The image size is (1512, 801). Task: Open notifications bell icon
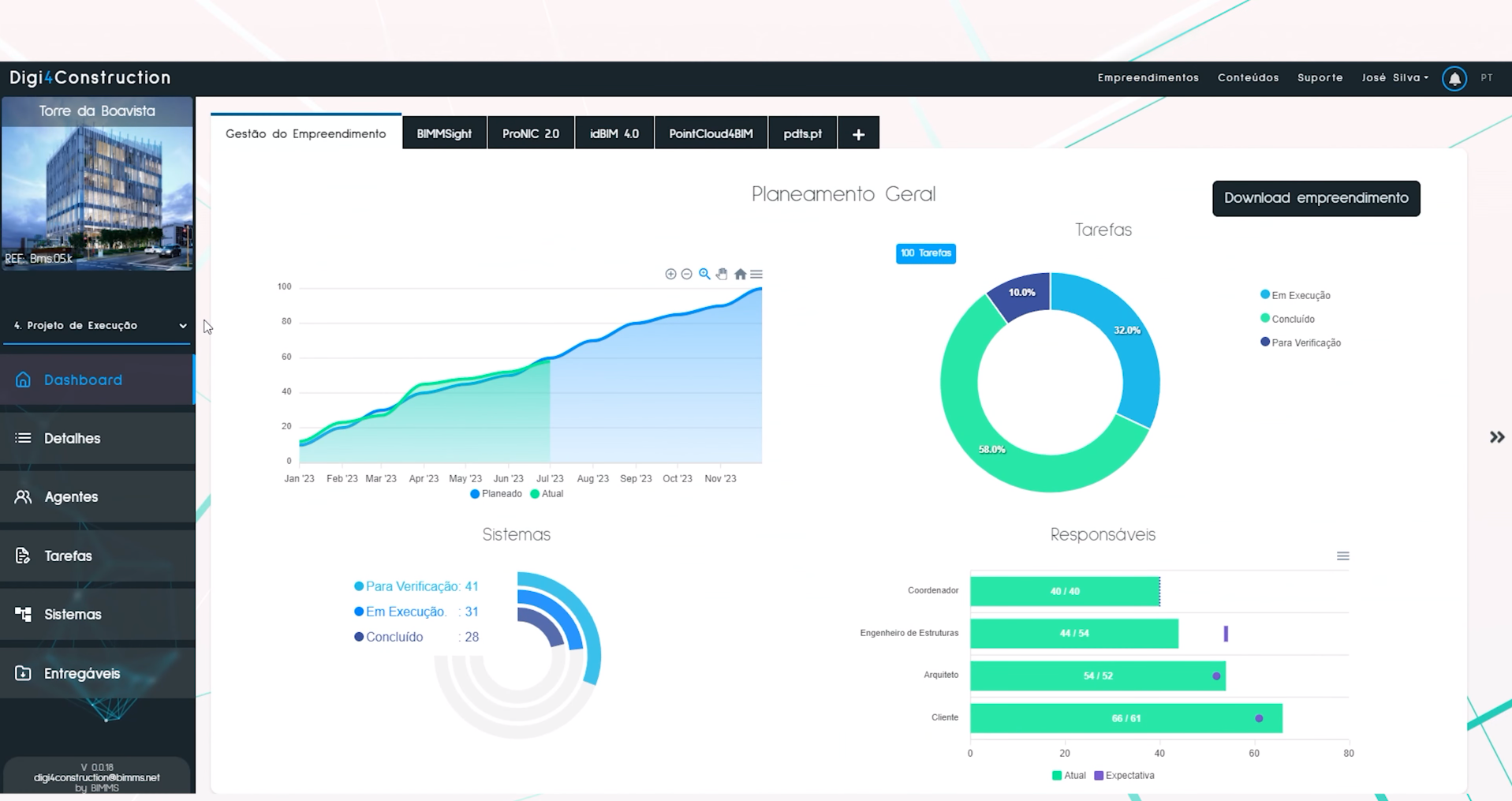(1454, 78)
